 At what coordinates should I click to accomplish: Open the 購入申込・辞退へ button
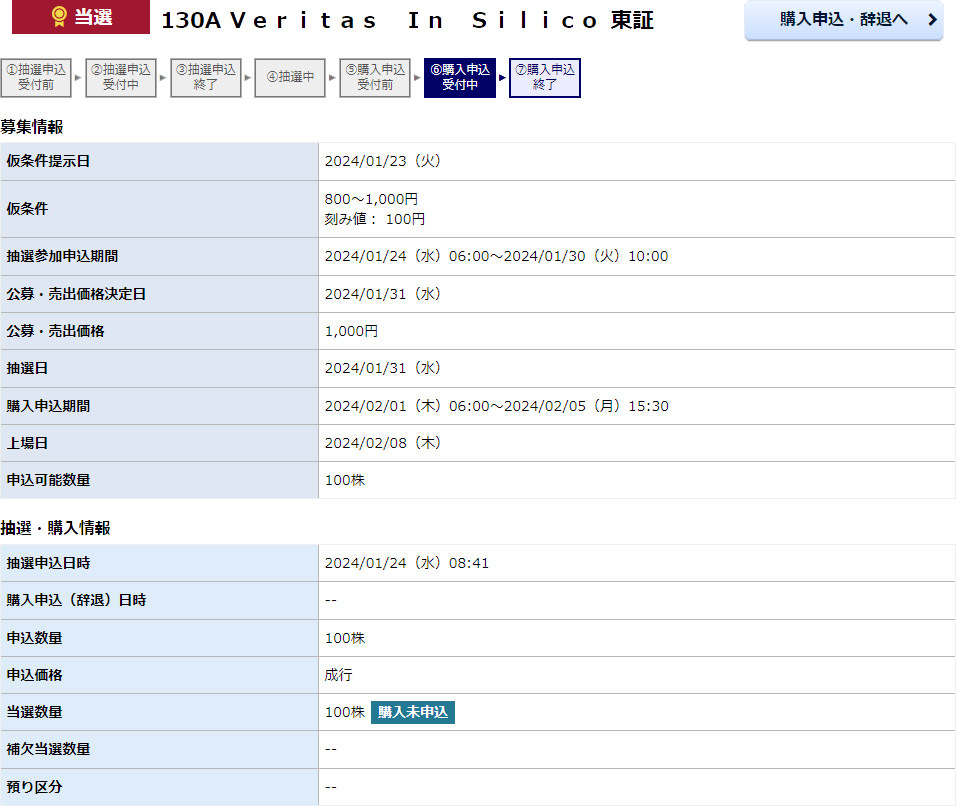843,20
